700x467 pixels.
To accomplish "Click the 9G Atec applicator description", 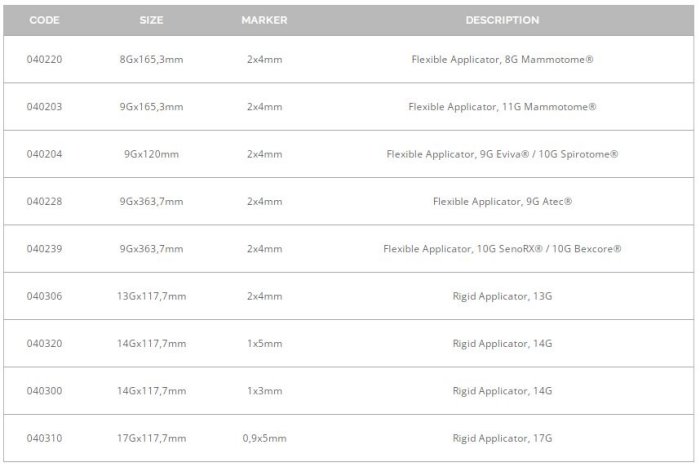I will pyautogui.click(x=502, y=202).
